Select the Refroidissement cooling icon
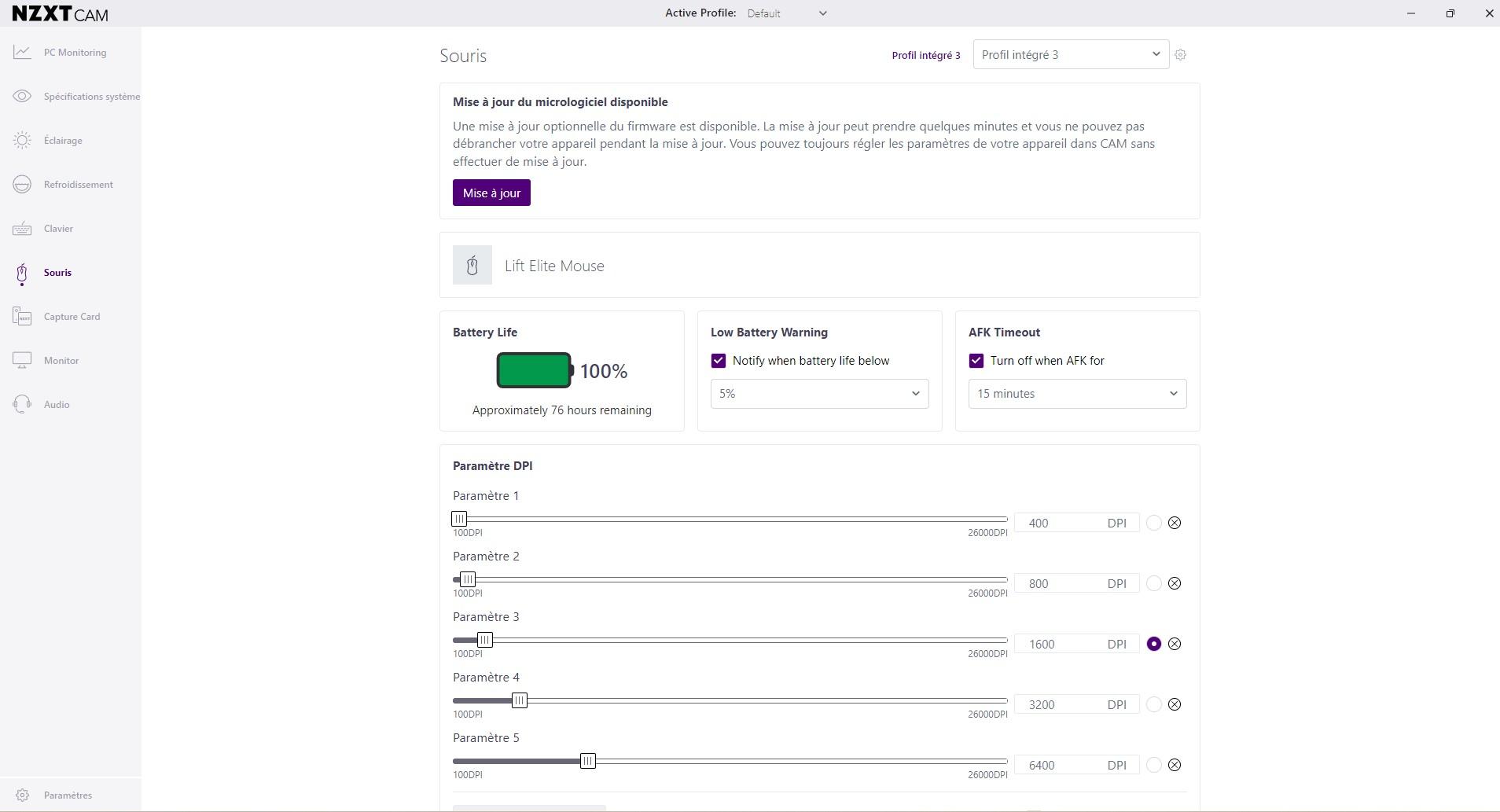This screenshot has height=812, width=1500. tap(22, 185)
